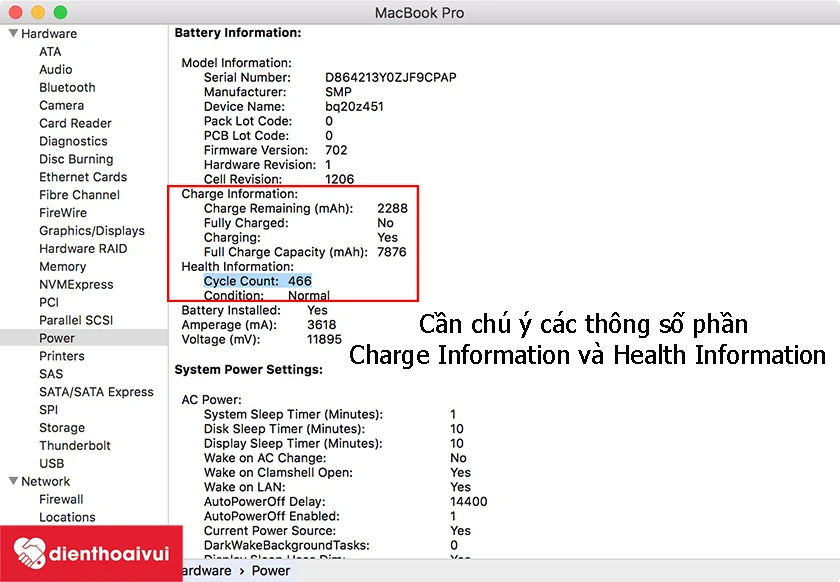Minimize window with yellow button
Screen dimensions: 840x582
pyautogui.click(x=38, y=12)
